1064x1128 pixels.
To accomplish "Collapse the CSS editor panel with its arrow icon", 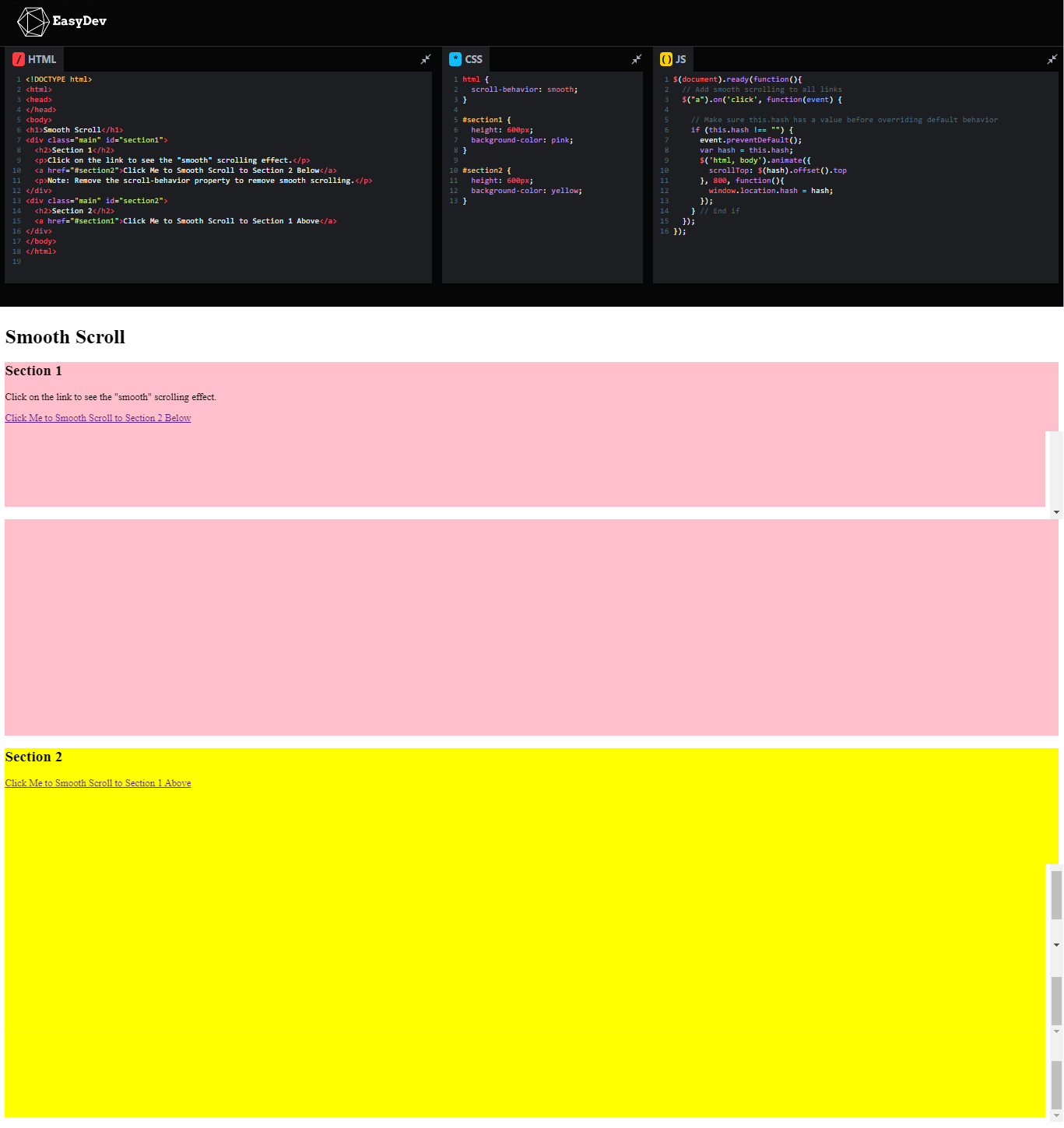I will click(x=636, y=59).
